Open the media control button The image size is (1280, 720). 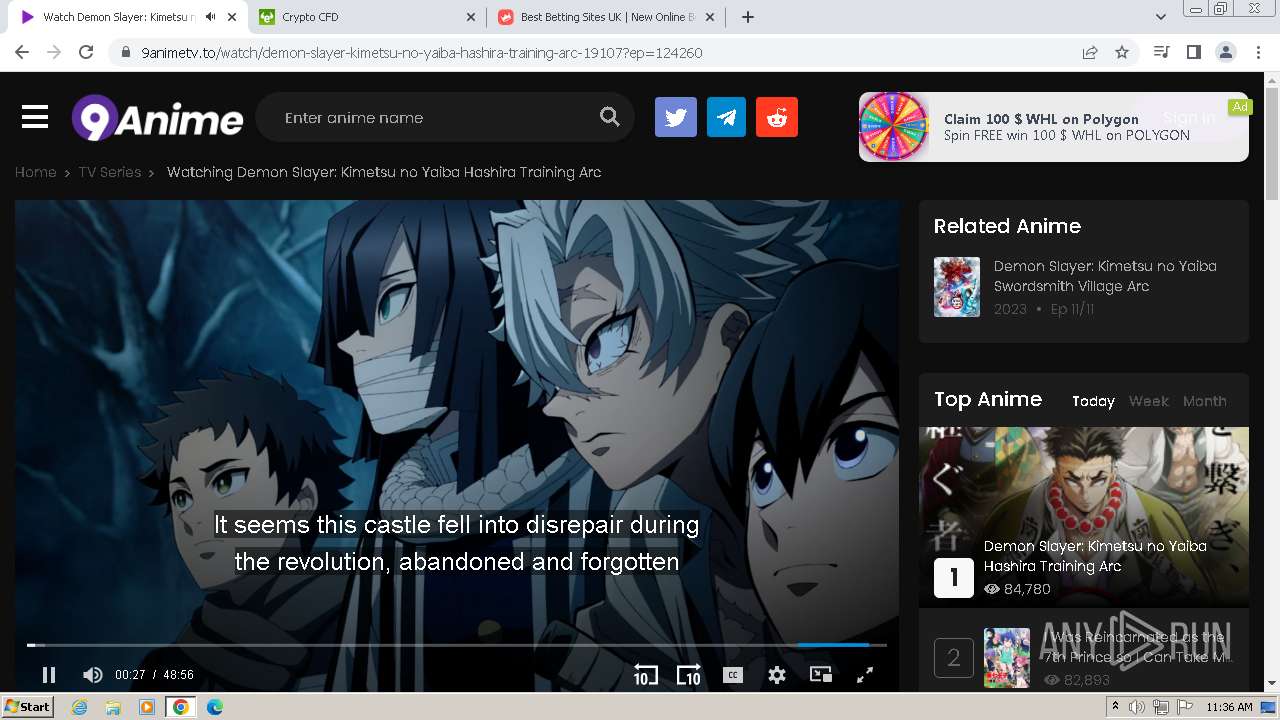(x=1161, y=53)
